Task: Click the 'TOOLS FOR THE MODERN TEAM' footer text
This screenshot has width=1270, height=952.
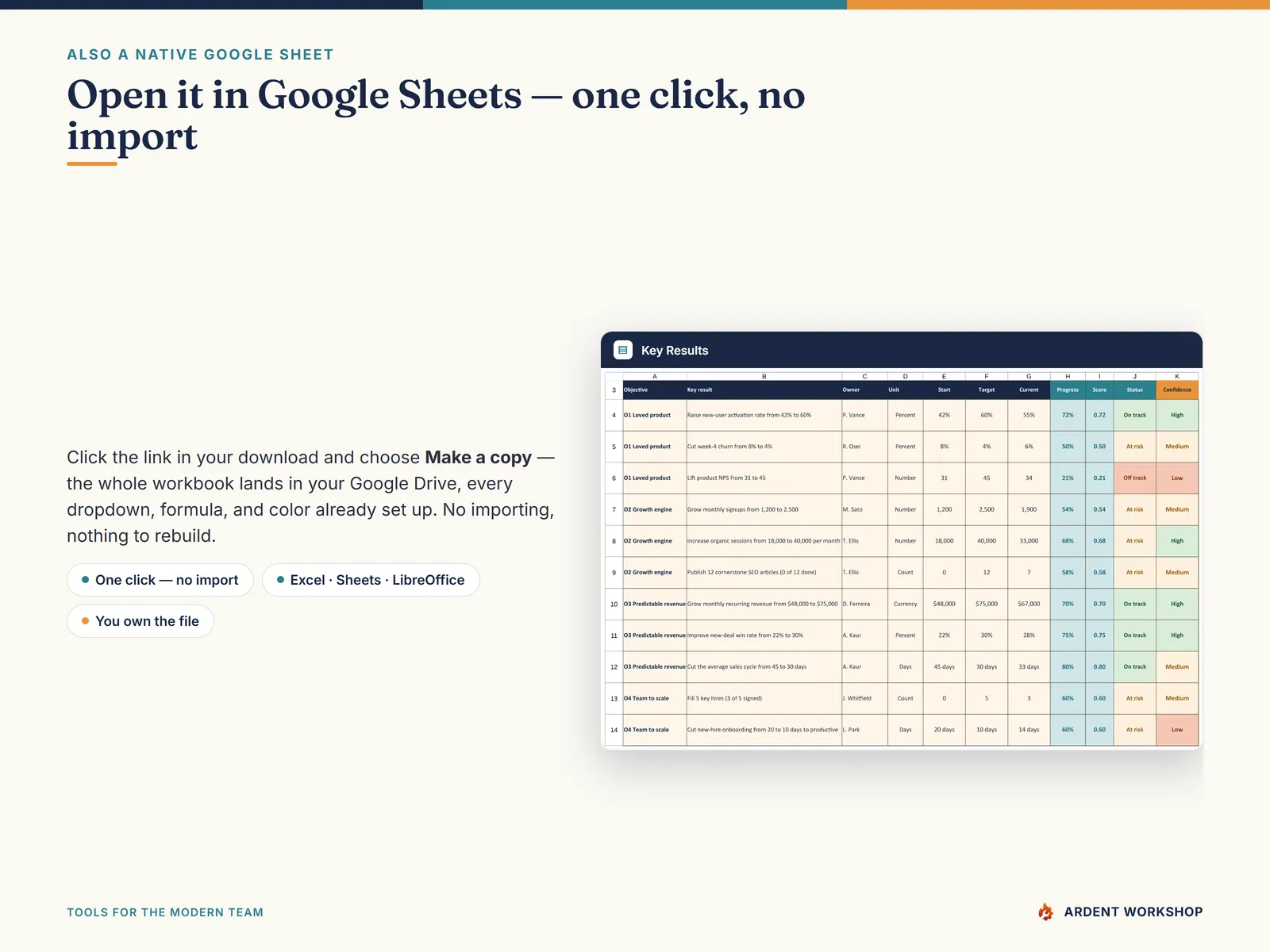Action: [x=165, y=912]
